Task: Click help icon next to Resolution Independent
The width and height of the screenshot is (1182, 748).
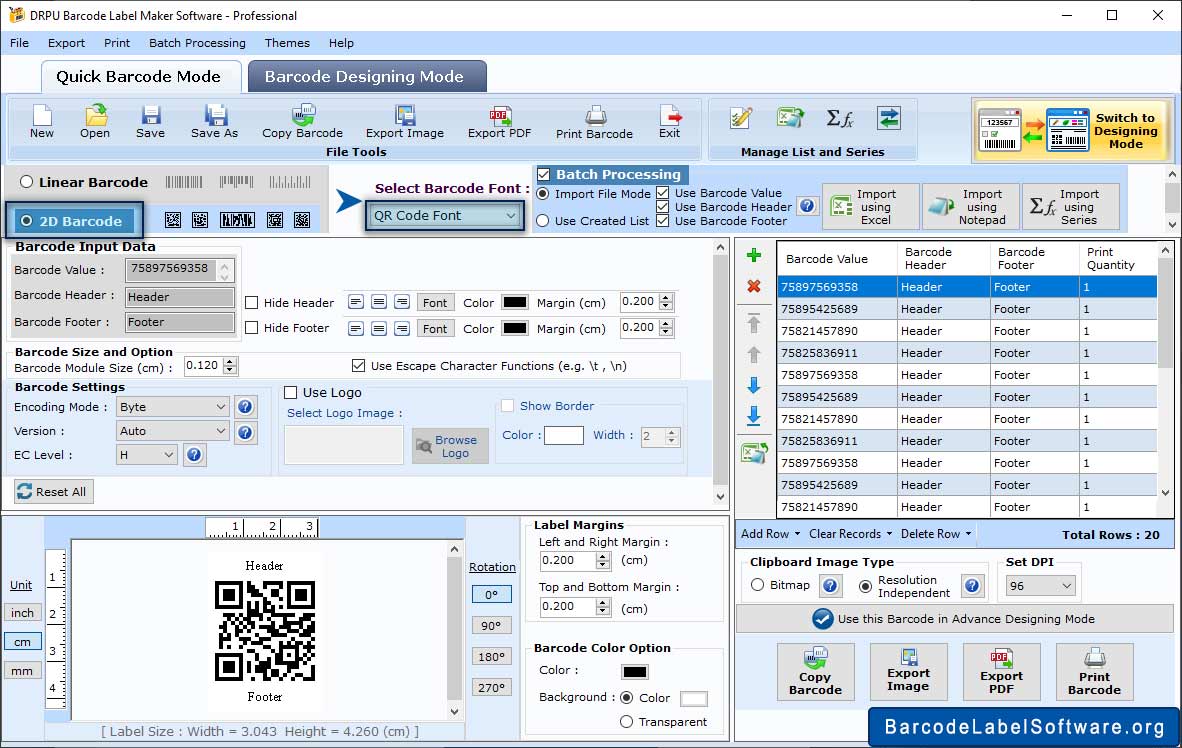Action: (972, 586)
